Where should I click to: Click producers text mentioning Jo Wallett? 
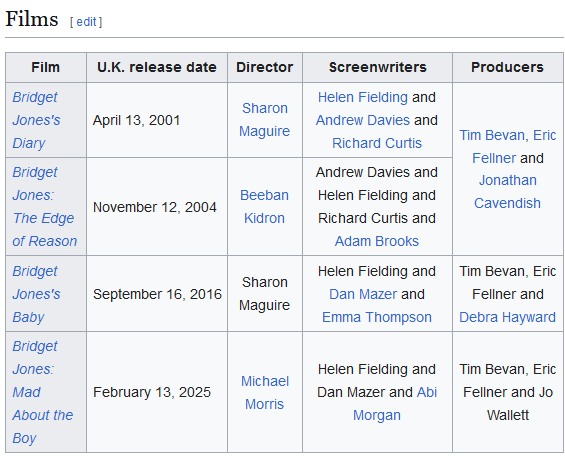(507, 393)
